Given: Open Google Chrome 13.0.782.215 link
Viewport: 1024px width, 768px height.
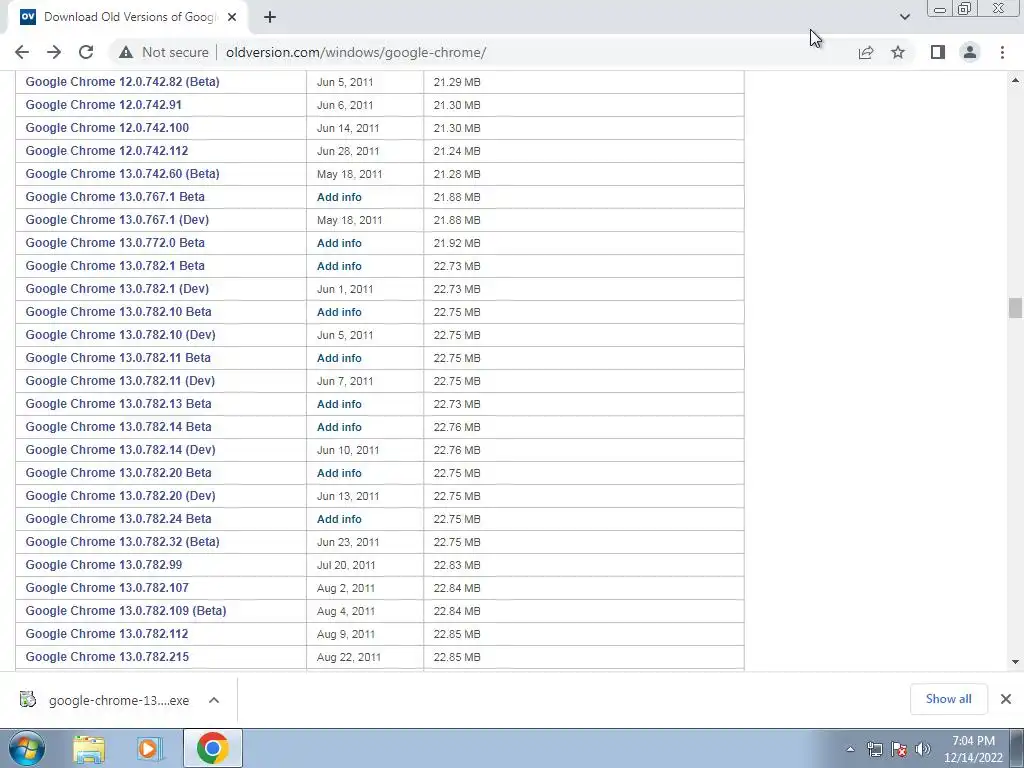Looking at the screenshot, I should [x=107, y=656].
